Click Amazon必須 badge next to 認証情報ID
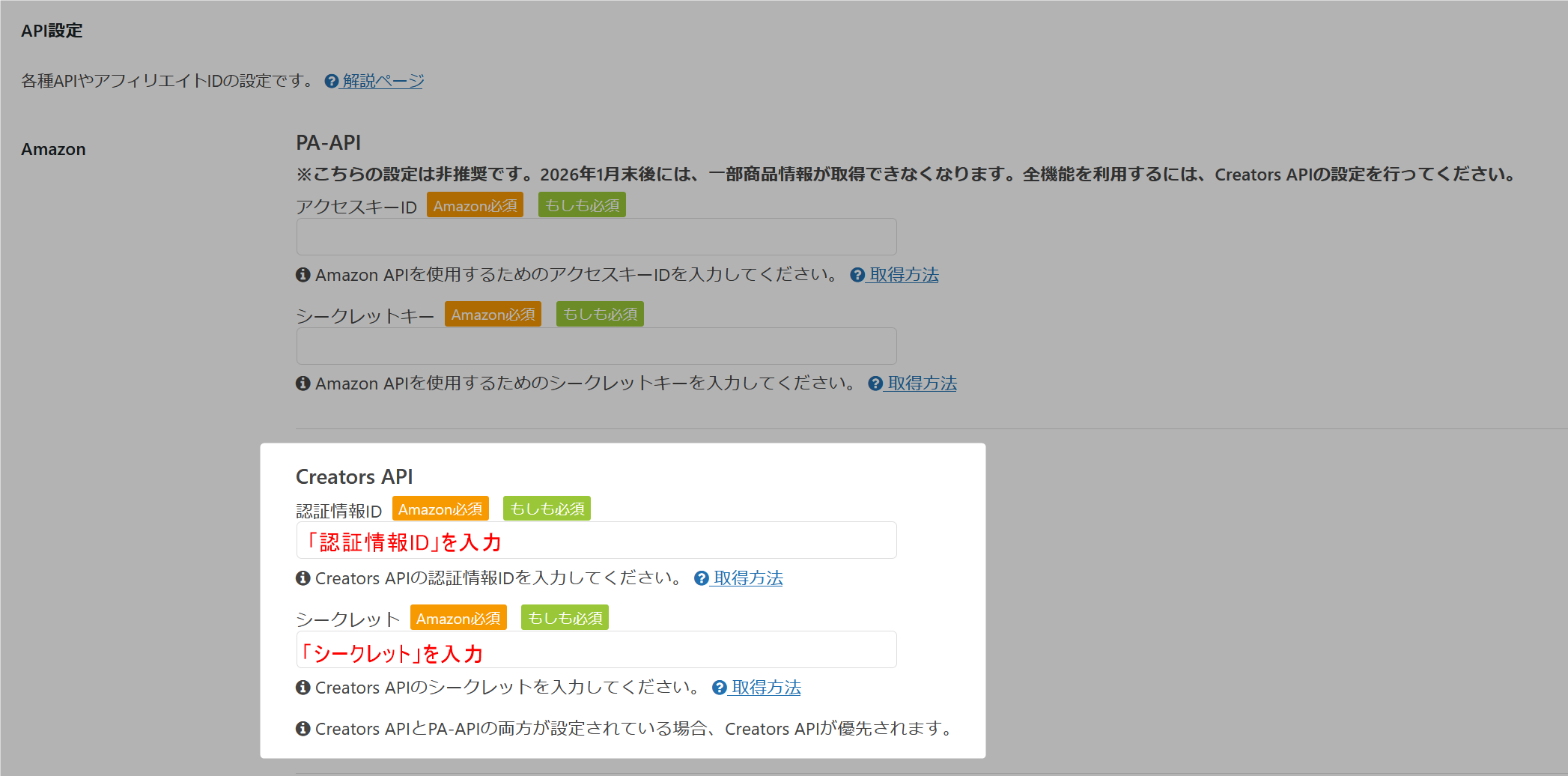Image resolution: width=1568 pixels, height=776 pixels. pos(440,509)
